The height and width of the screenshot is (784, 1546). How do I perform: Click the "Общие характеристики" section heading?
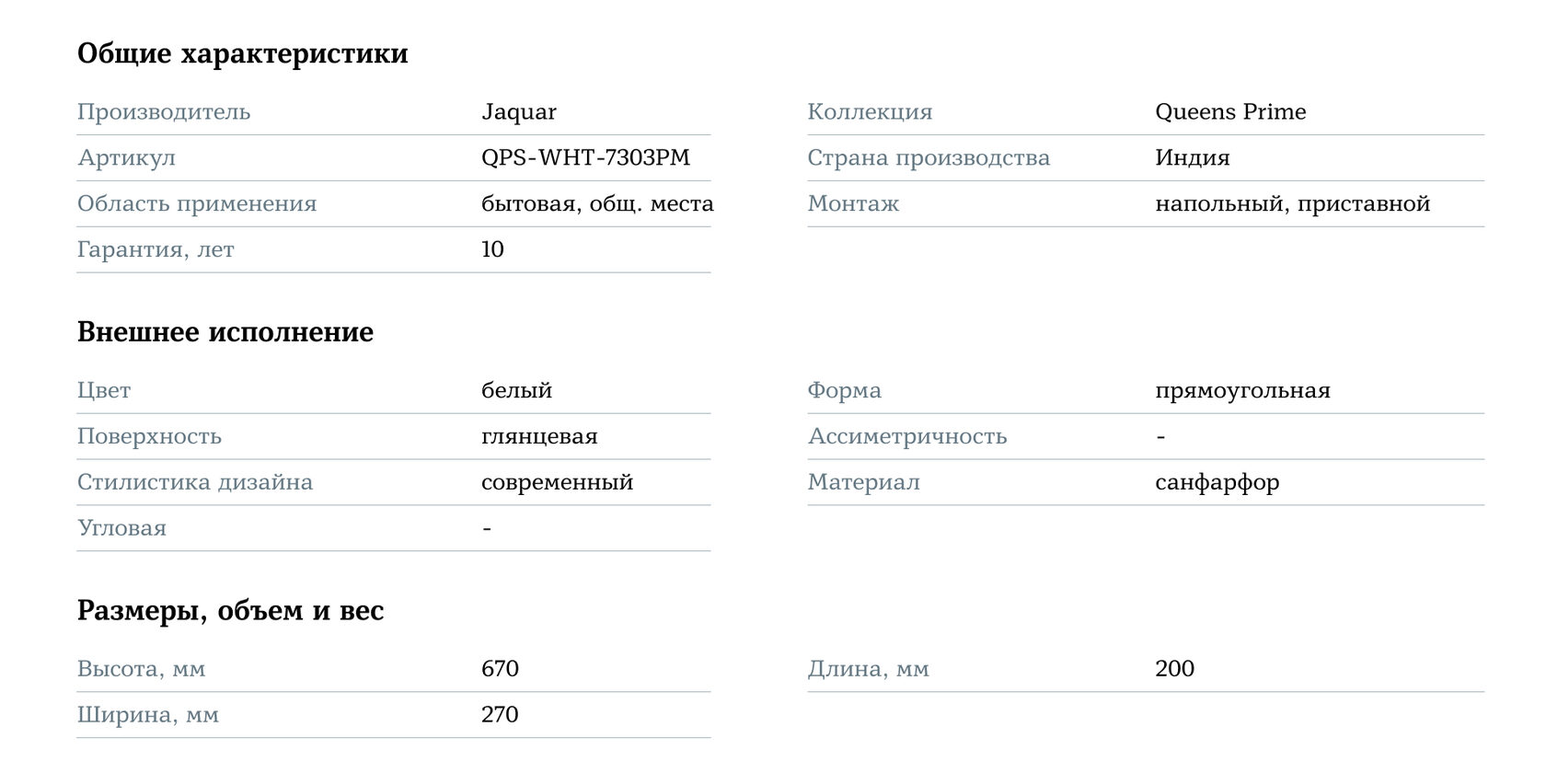click(x=242, y=53)
